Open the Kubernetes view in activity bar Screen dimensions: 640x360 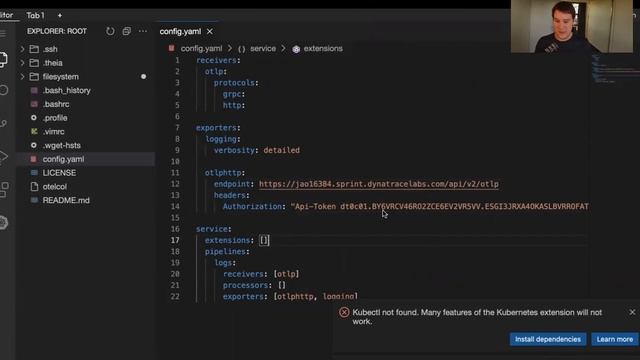point(4,223)
